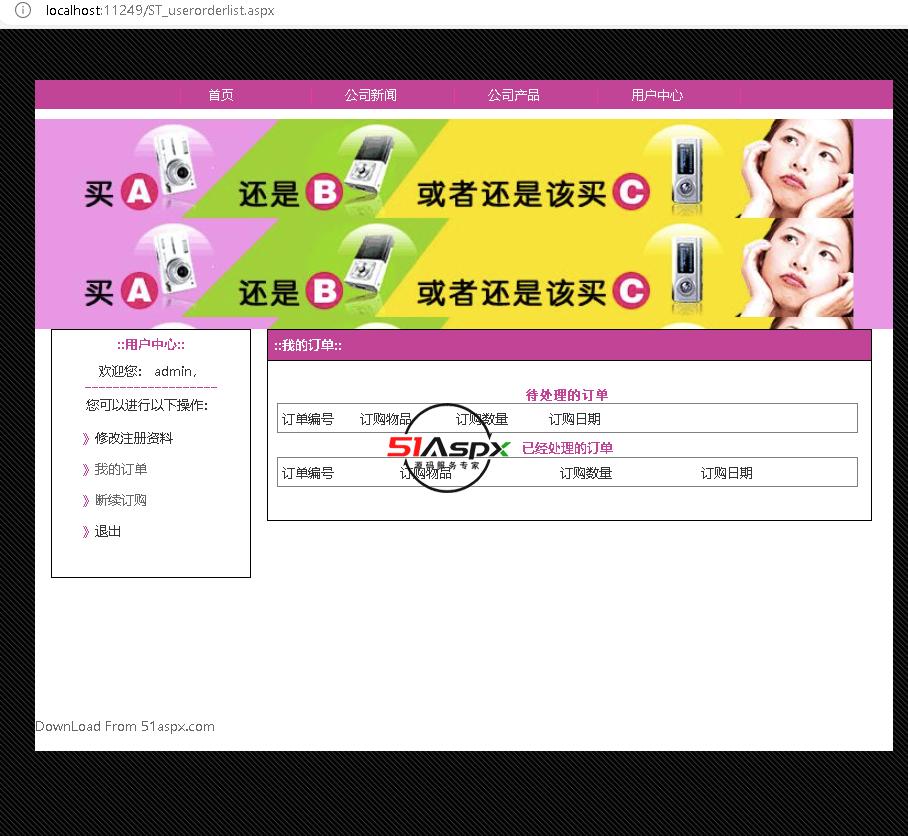Click the 断续订购 sidebar link
Image resolution: width=908 pixels, height=836 pixels.
pyautogui.click(x=120, y=500)
